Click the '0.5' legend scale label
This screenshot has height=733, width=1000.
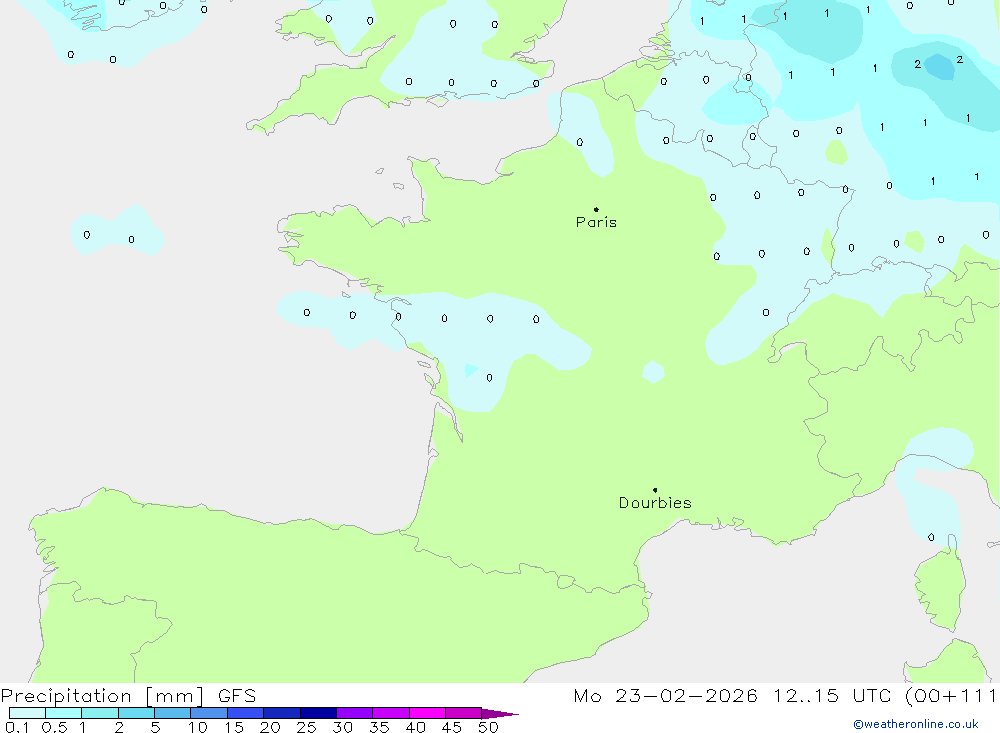pyautogui.click(x=54, y=727)
